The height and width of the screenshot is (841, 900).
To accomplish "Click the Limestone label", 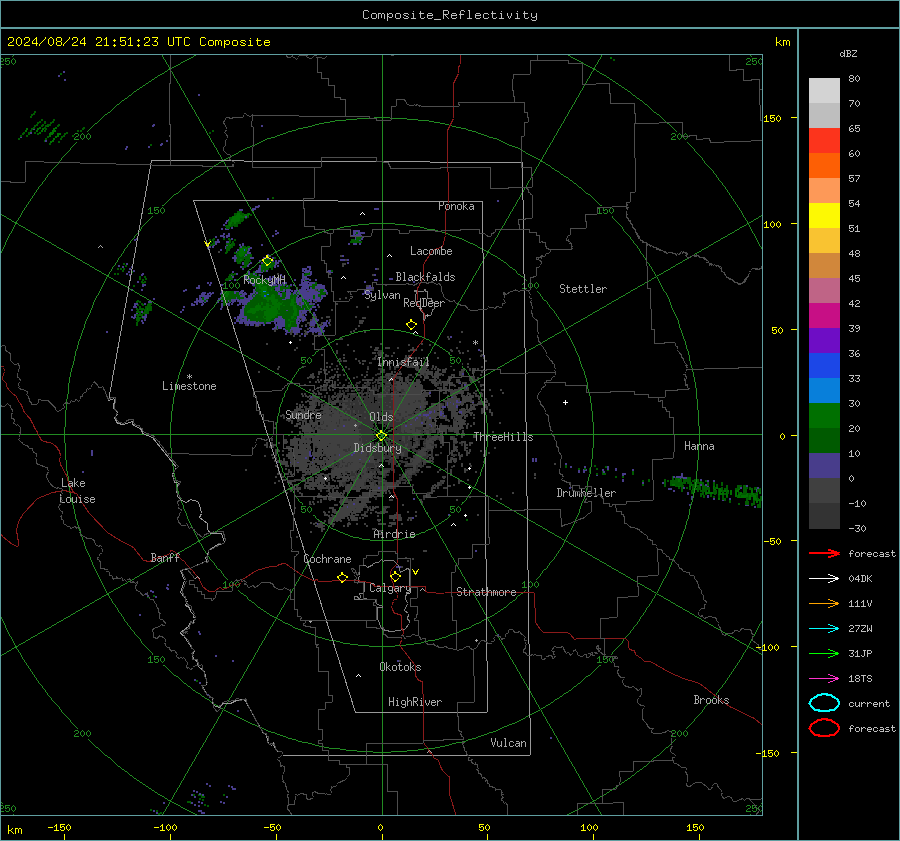I will click(189, 386).
